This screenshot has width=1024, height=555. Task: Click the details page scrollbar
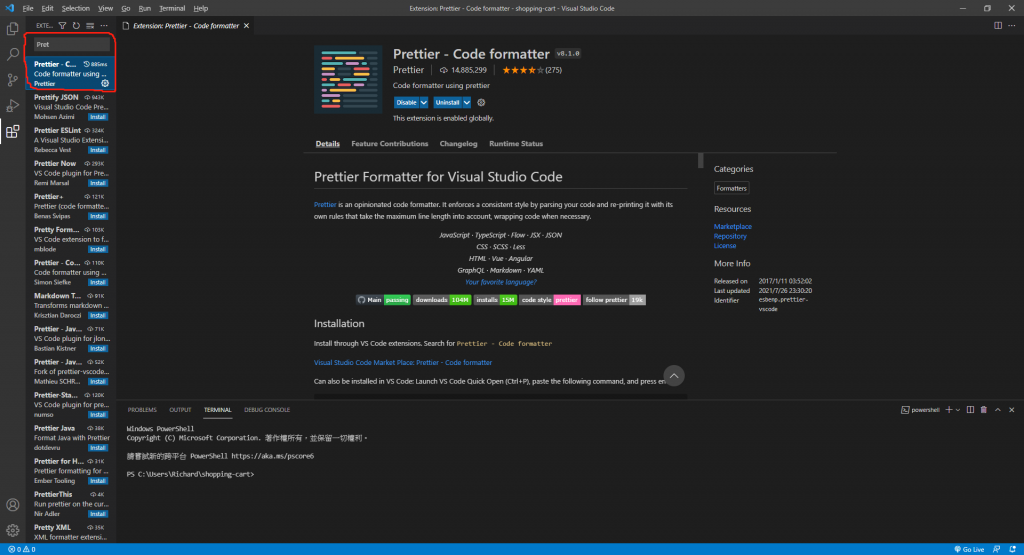700,161
